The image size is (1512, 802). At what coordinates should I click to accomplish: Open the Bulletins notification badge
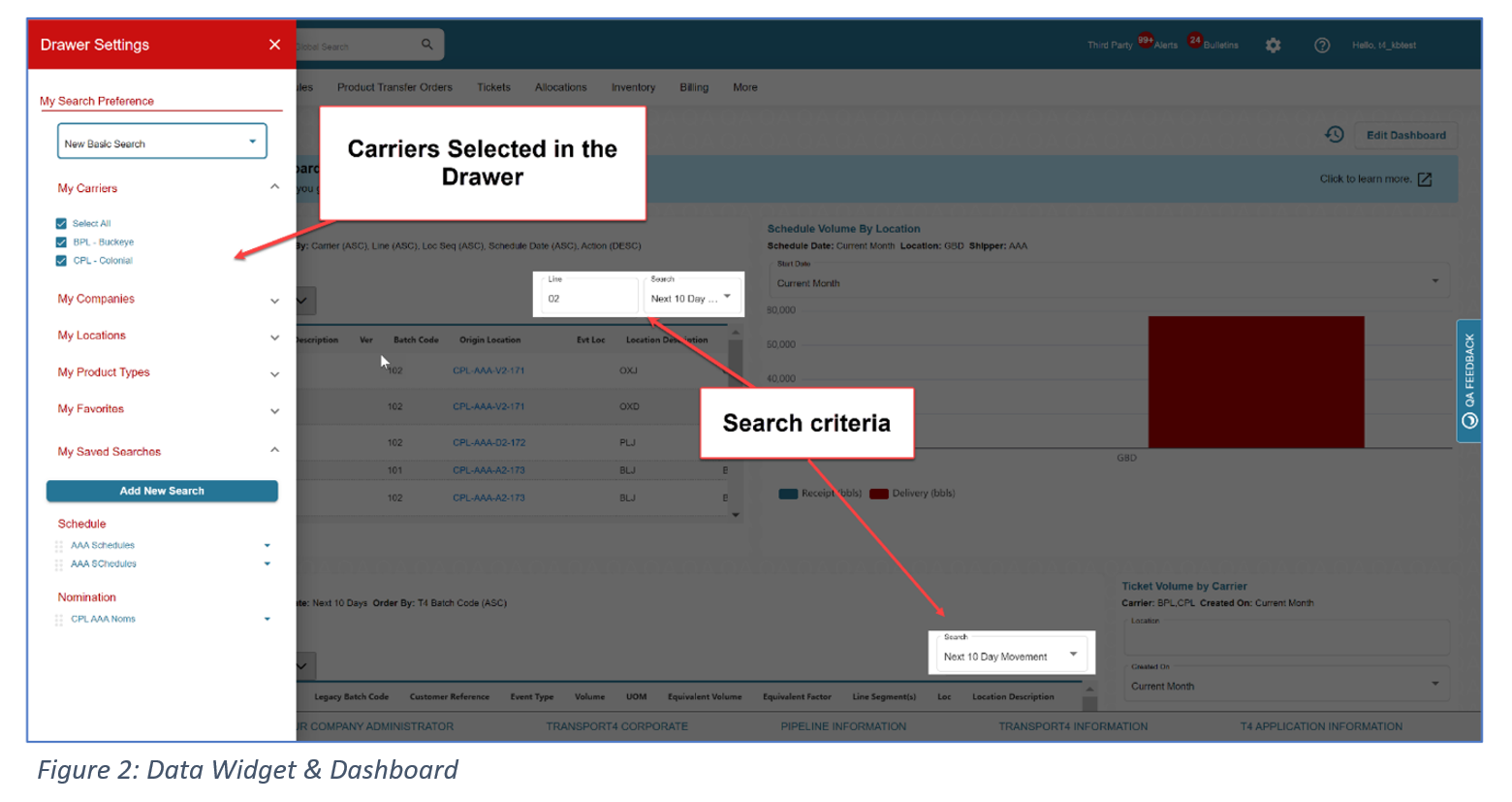[x=1195, y=41]
